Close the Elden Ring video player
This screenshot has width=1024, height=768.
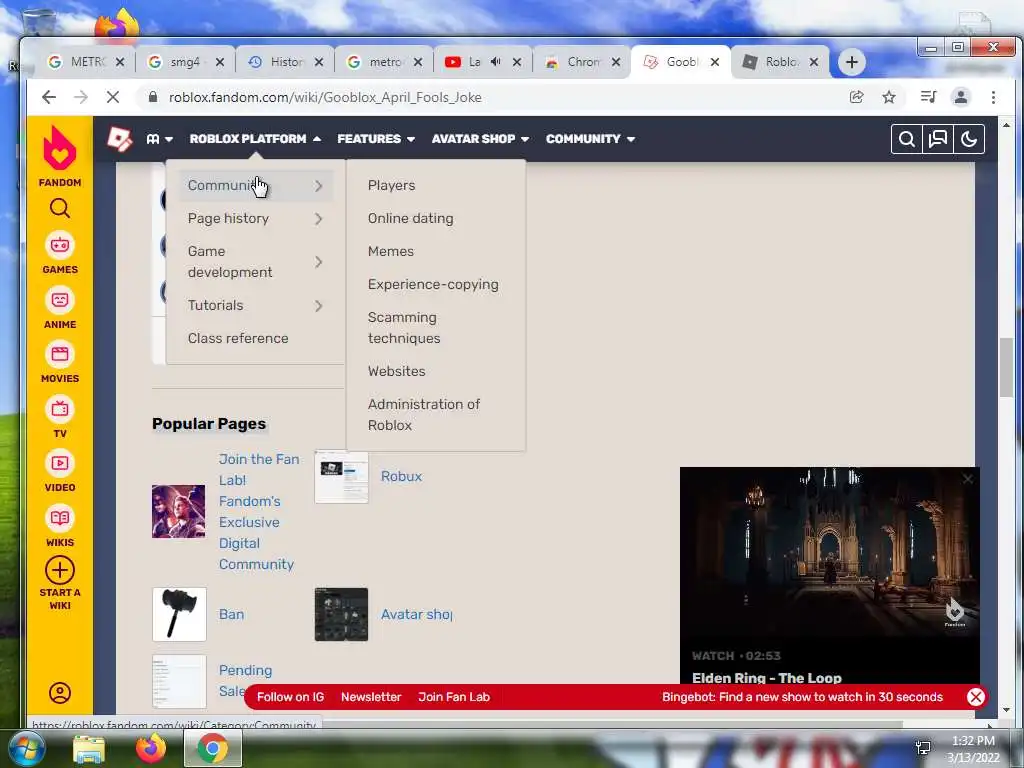tap(968, 479)
